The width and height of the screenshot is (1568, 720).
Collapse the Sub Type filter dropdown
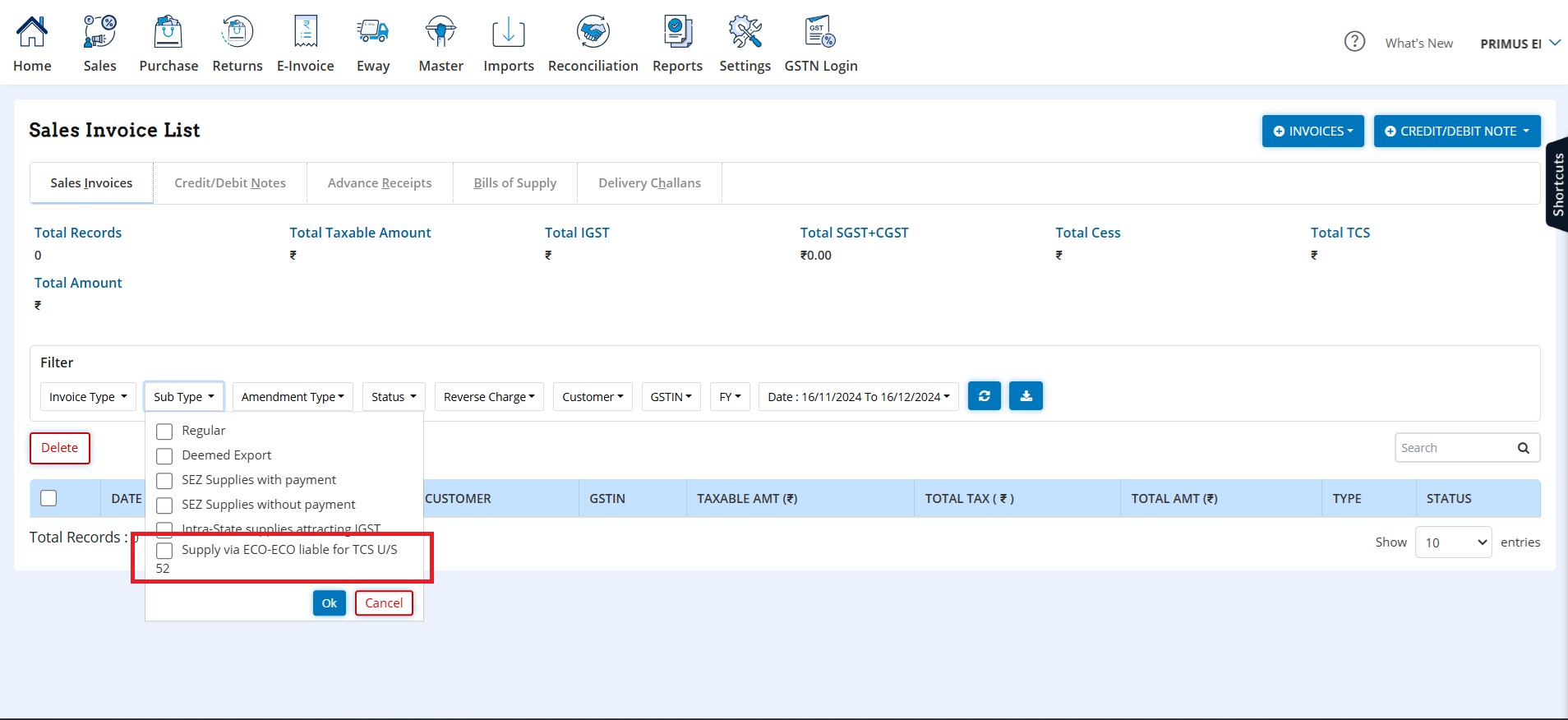(183, 397)
